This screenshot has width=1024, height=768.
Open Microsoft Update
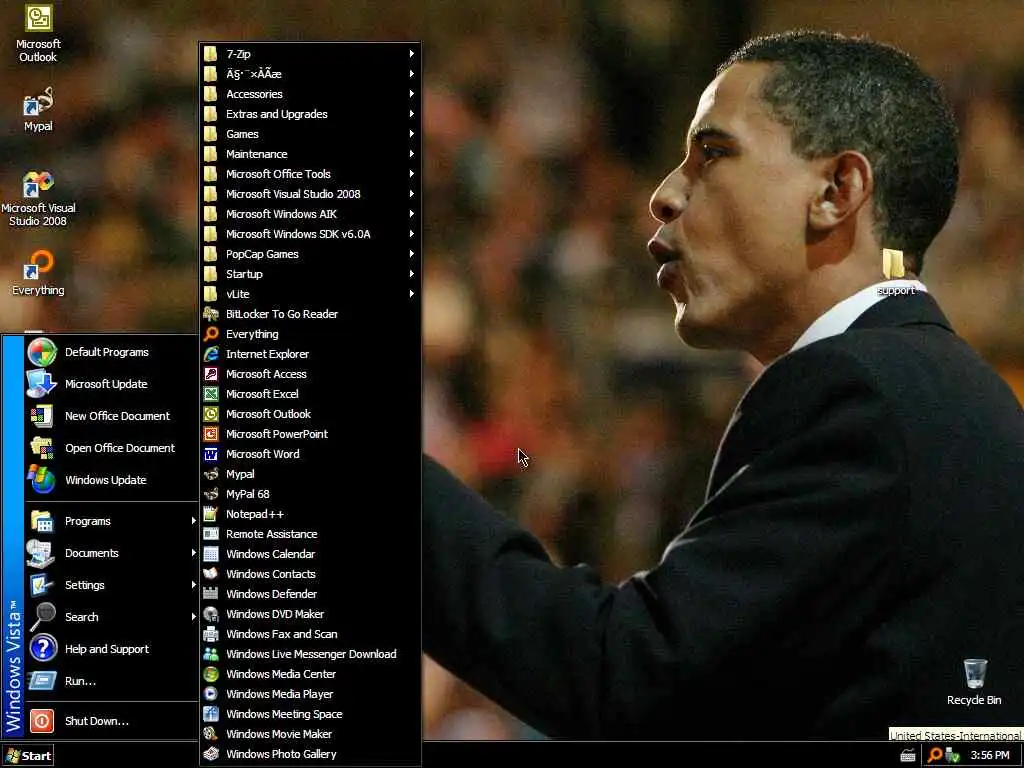111,384
